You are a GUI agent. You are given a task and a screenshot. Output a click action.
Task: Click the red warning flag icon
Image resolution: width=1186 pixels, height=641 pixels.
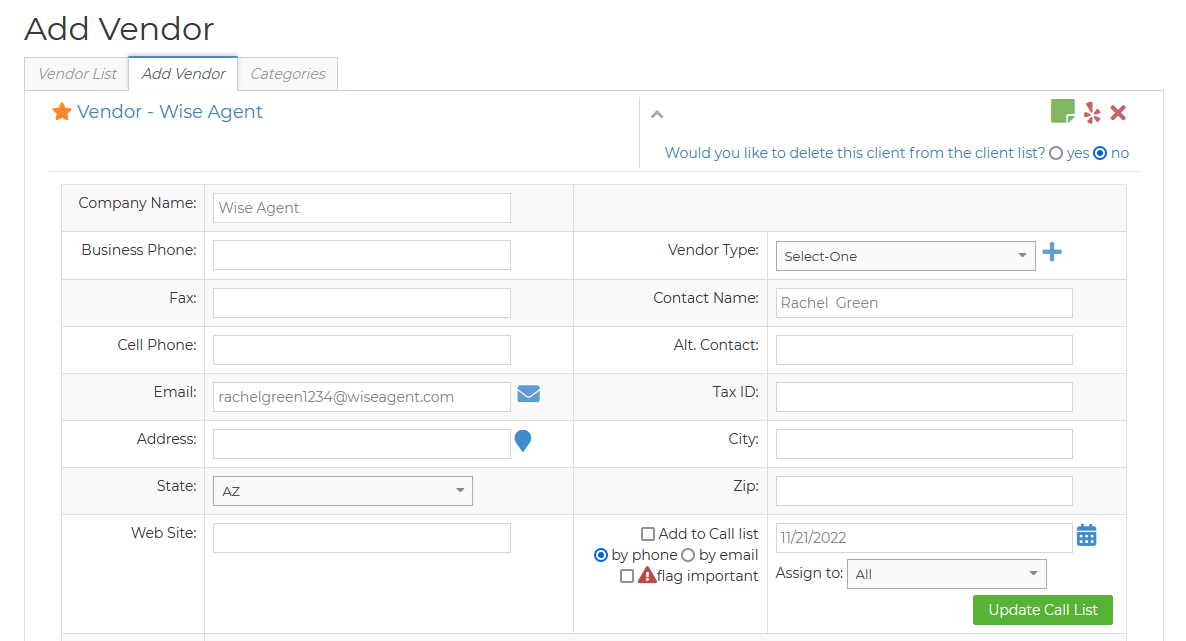tap(647, 575)
